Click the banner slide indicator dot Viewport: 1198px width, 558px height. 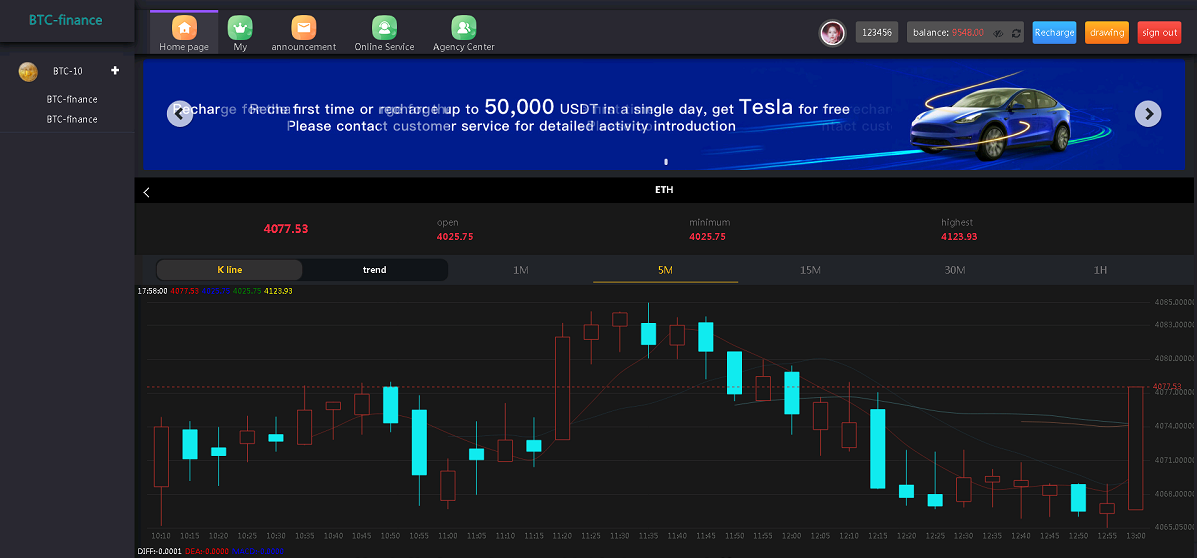coord(666,161)
